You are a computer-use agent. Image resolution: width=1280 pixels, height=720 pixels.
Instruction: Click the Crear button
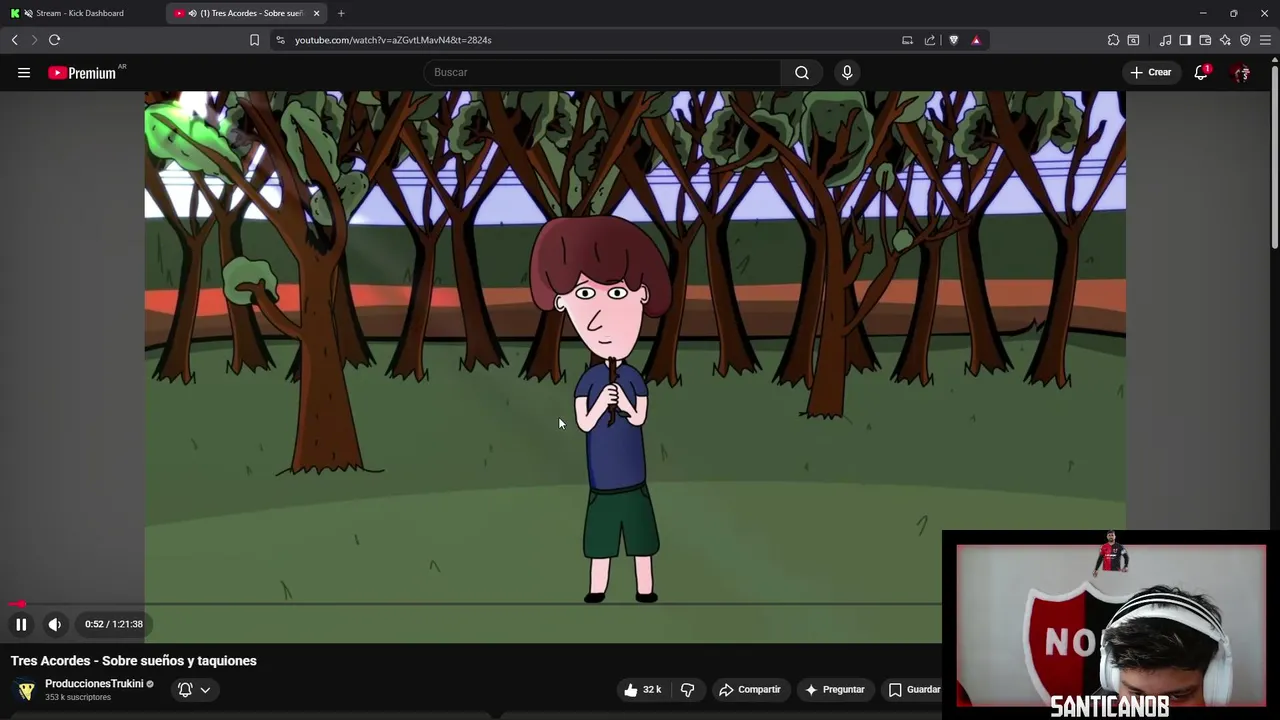click(x=1150, y=72)
